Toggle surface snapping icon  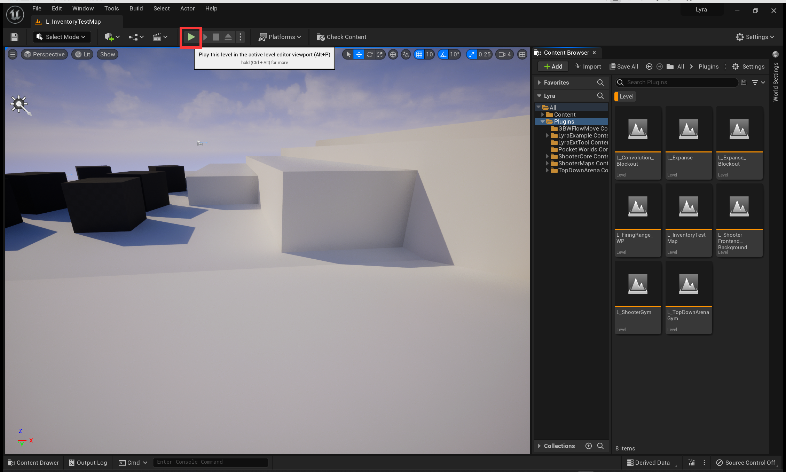406,54
